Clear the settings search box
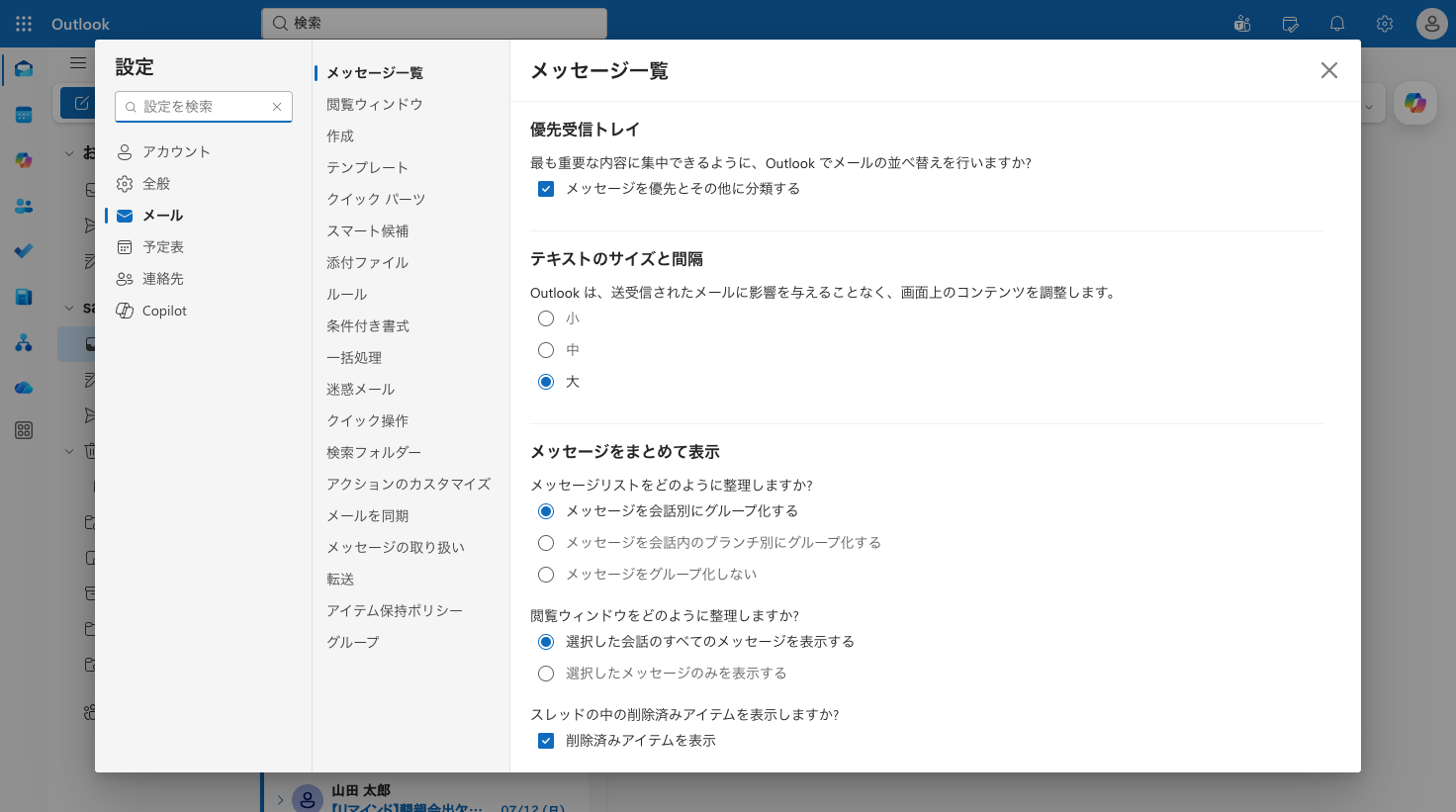 277,107
